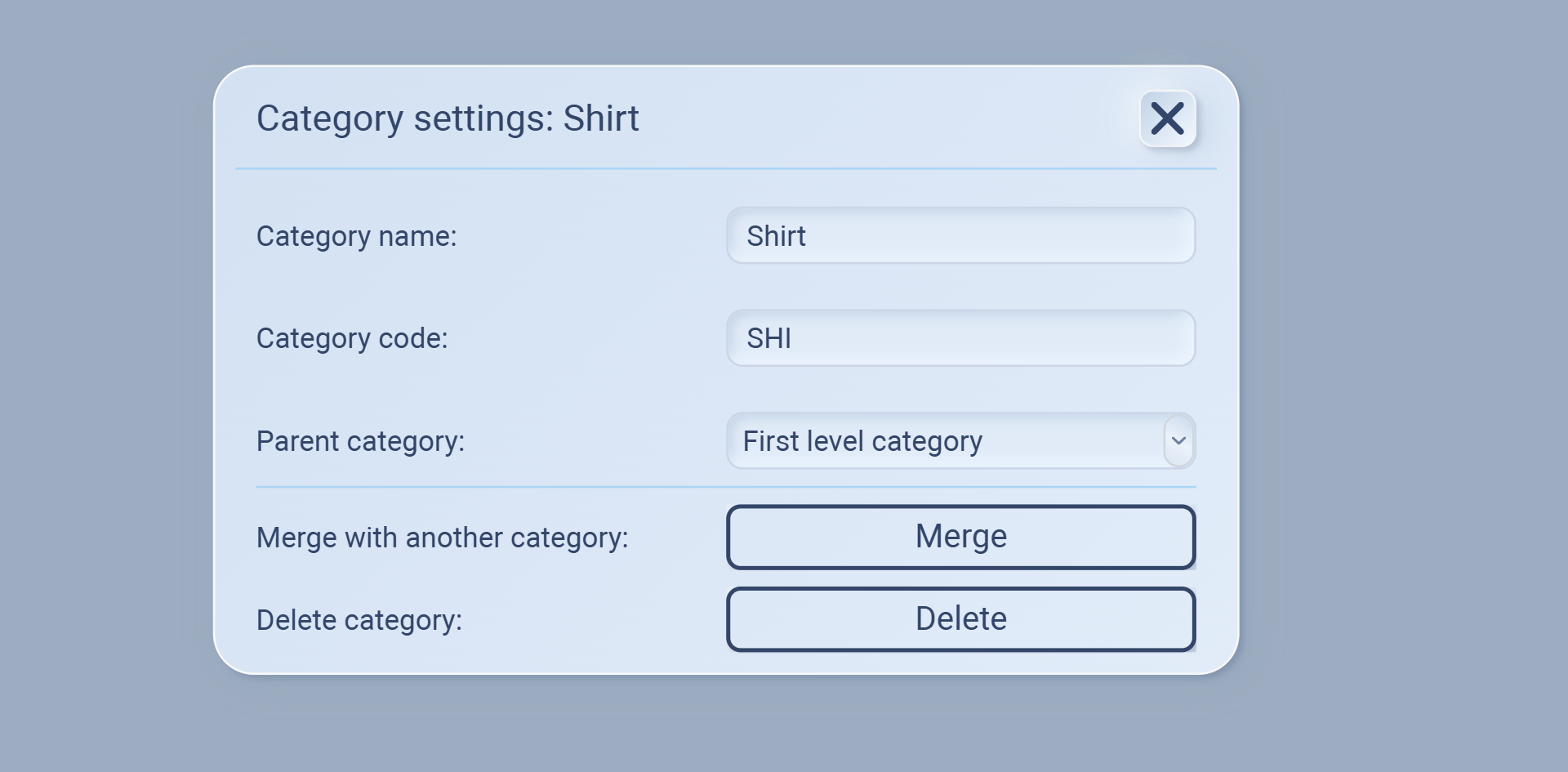Click the 'Category code:' label
The height and width of the screenshot is (772, 1568).
352,338
